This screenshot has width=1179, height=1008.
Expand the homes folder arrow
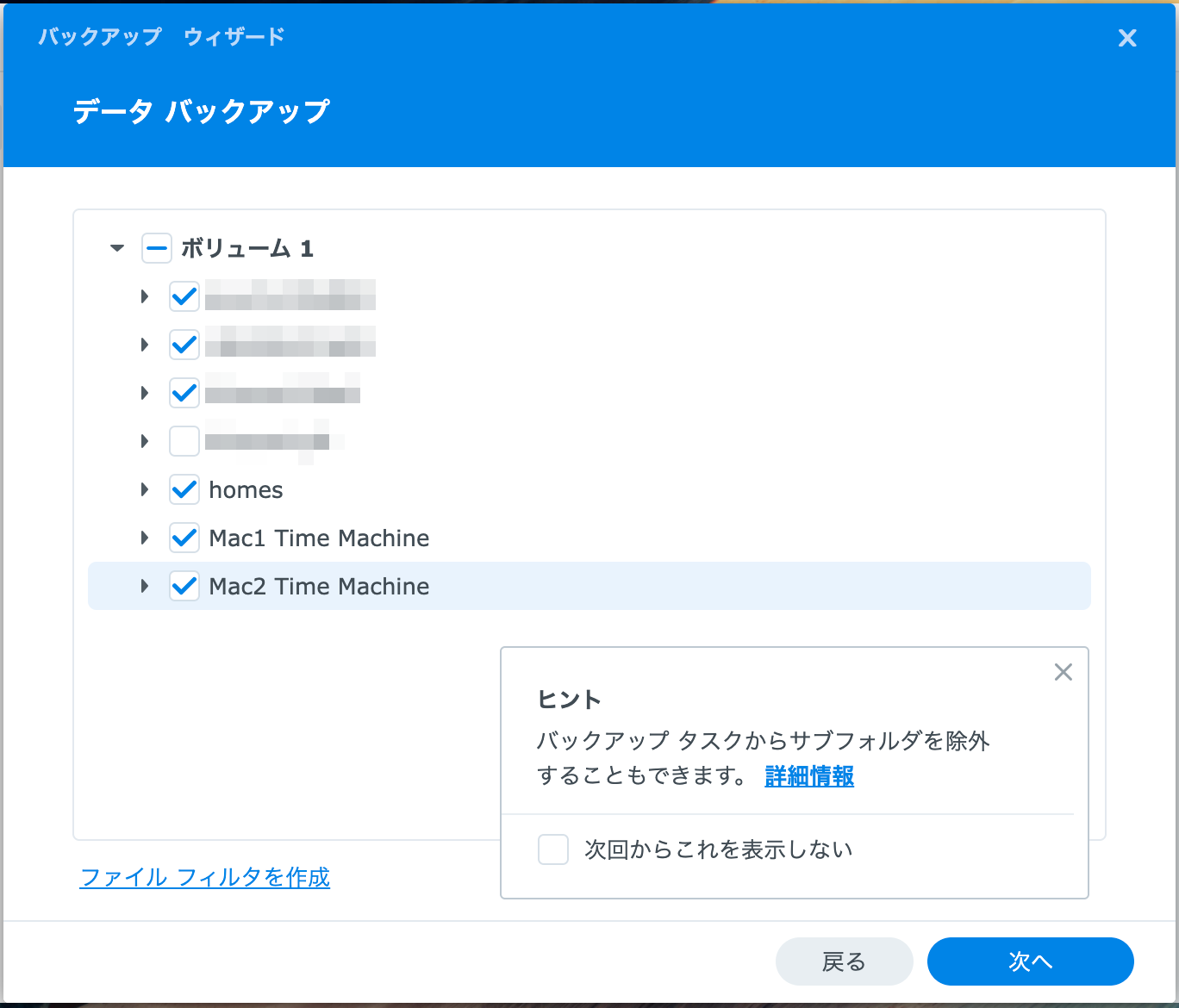145,489
